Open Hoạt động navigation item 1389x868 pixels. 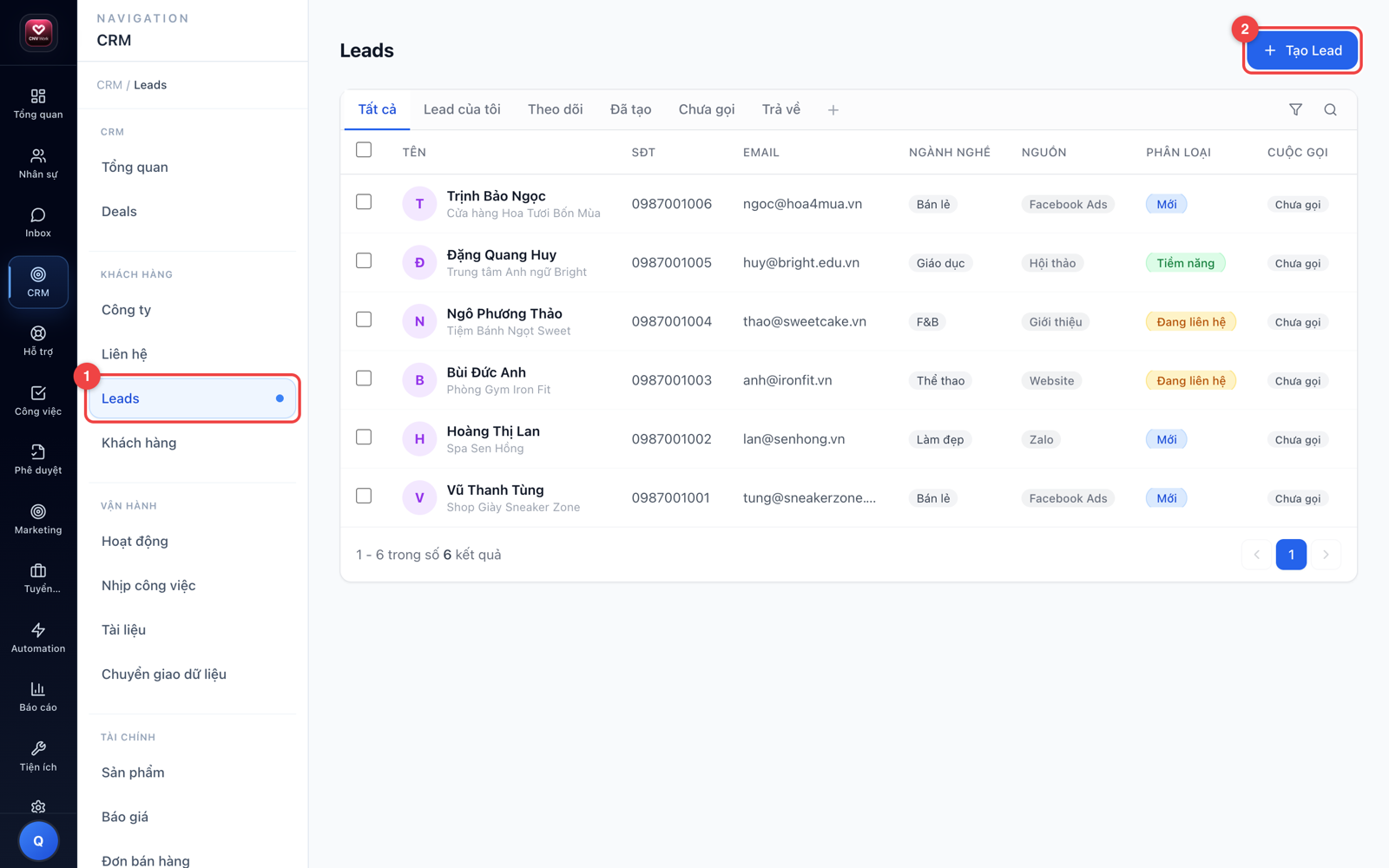[x=192, y=541]
